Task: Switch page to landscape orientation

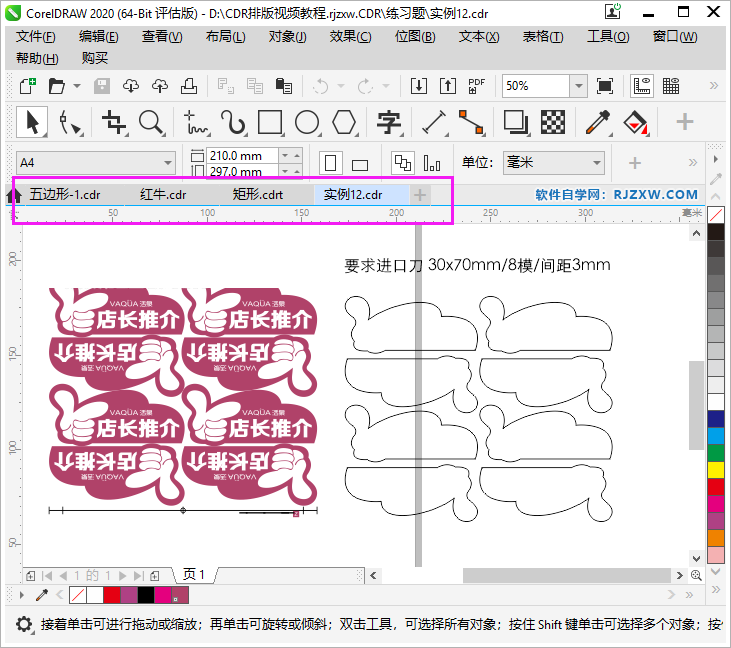Action: click(360, 164)
